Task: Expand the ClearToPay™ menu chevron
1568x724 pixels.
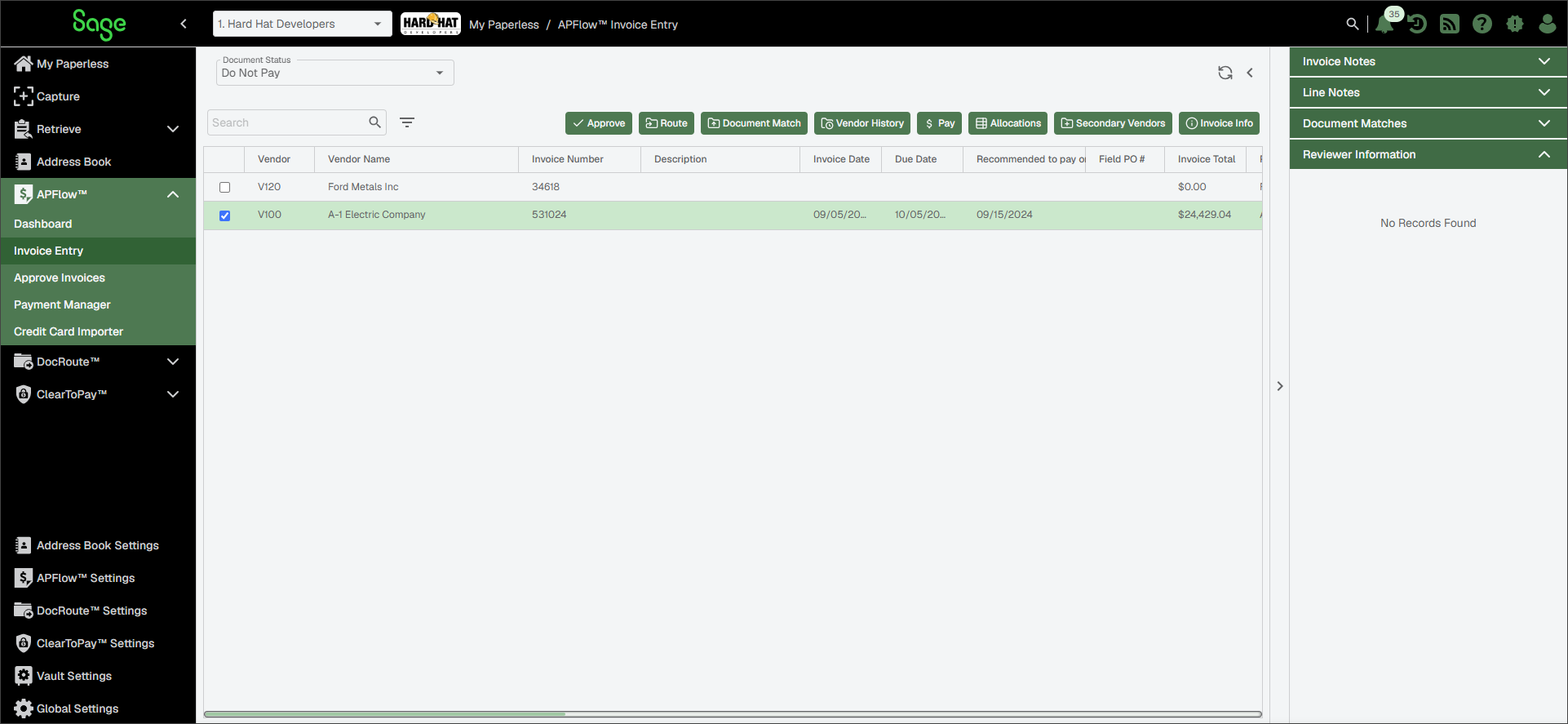Action: [173, 394]
